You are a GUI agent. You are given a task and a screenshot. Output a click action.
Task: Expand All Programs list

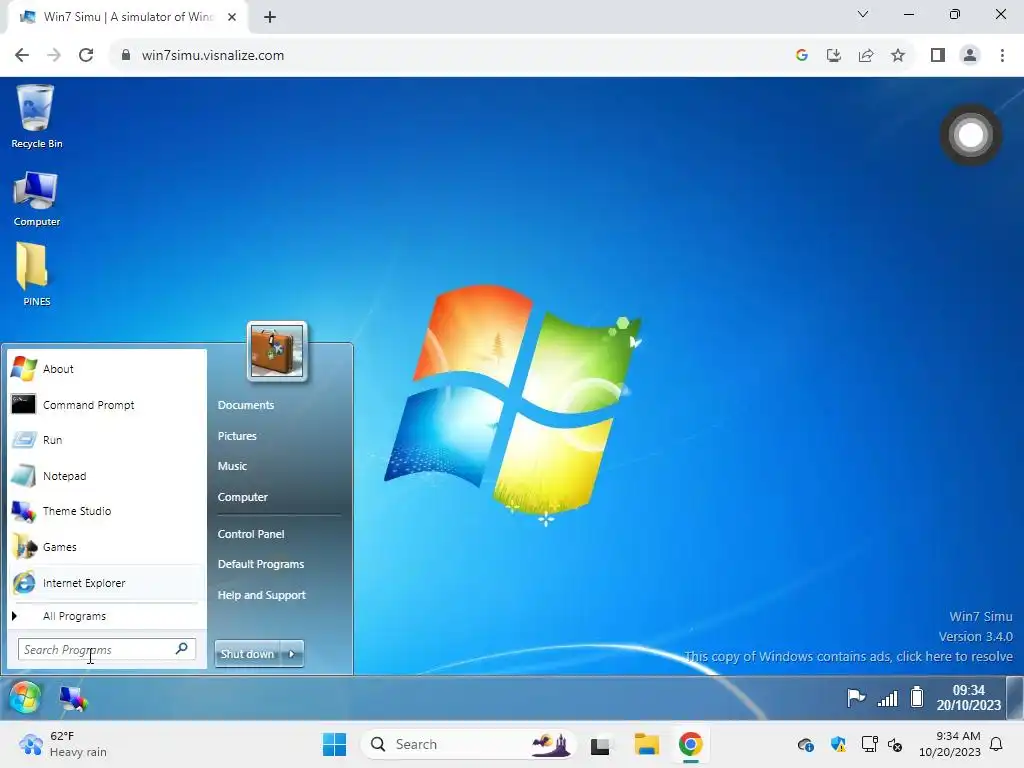point(104,616)
